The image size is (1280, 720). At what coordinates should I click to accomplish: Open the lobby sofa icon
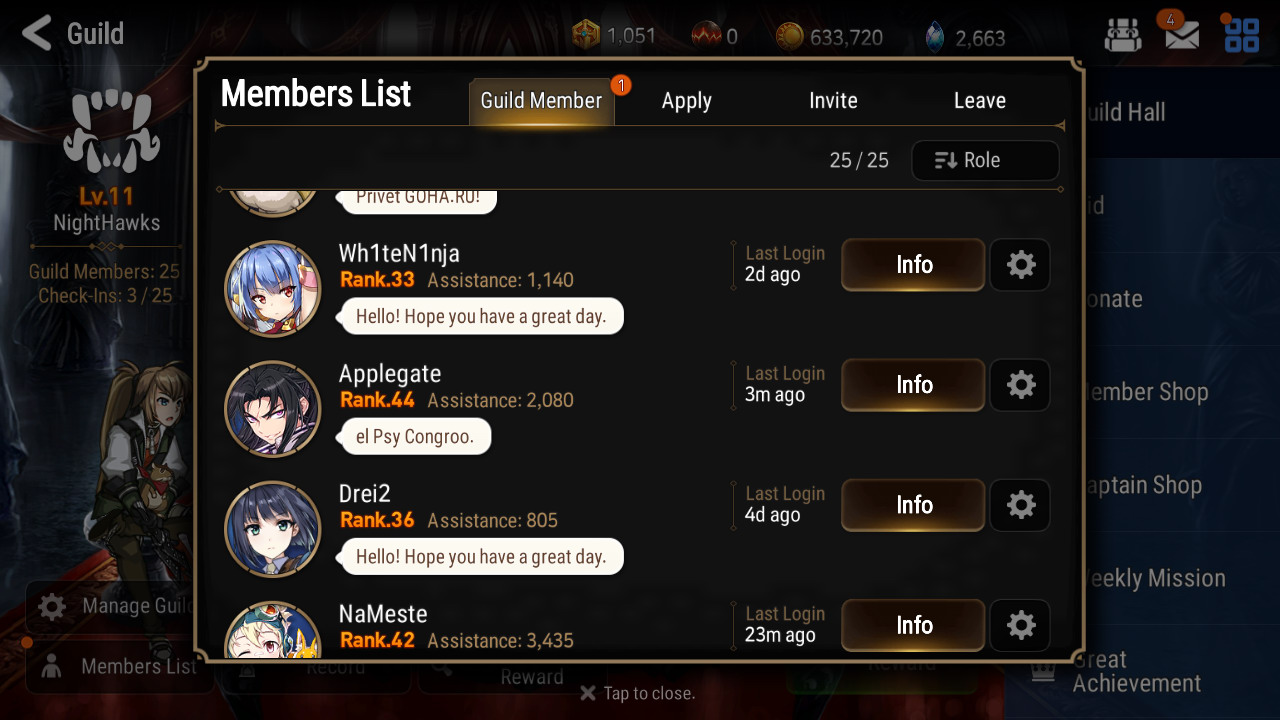click(x=1122, y=35)
